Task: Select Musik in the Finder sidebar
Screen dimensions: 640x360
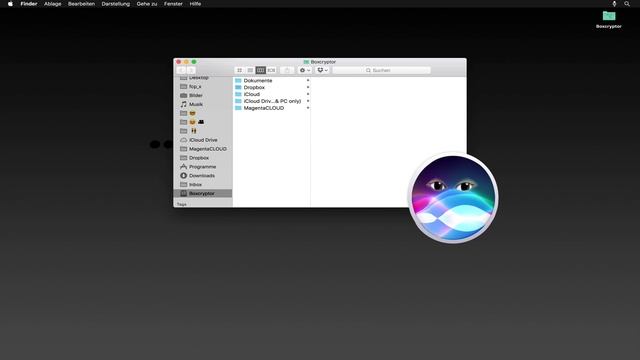Action: click(x=203, y=104)
